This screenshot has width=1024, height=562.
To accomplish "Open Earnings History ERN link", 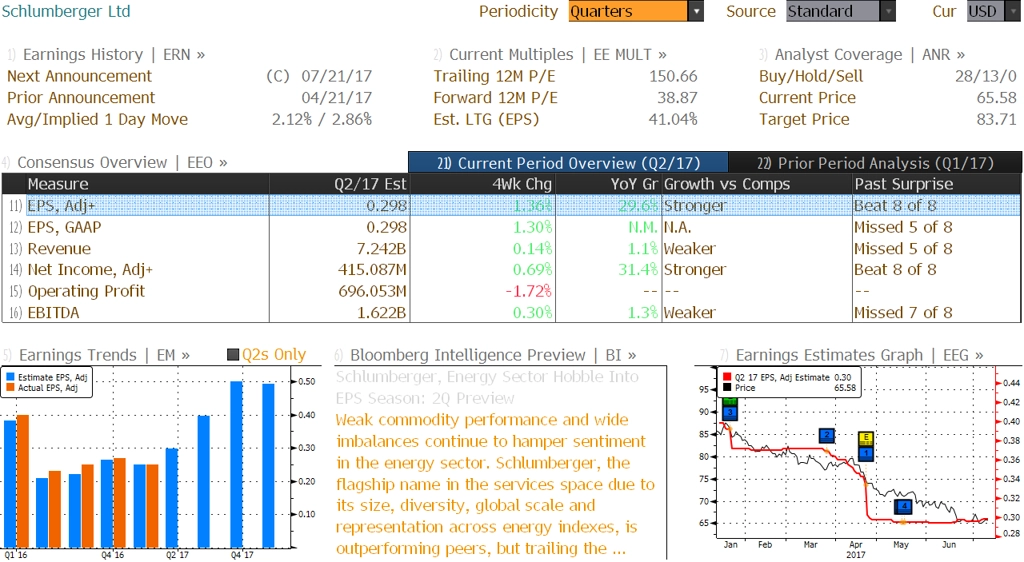I will click(x=113, y=54).
